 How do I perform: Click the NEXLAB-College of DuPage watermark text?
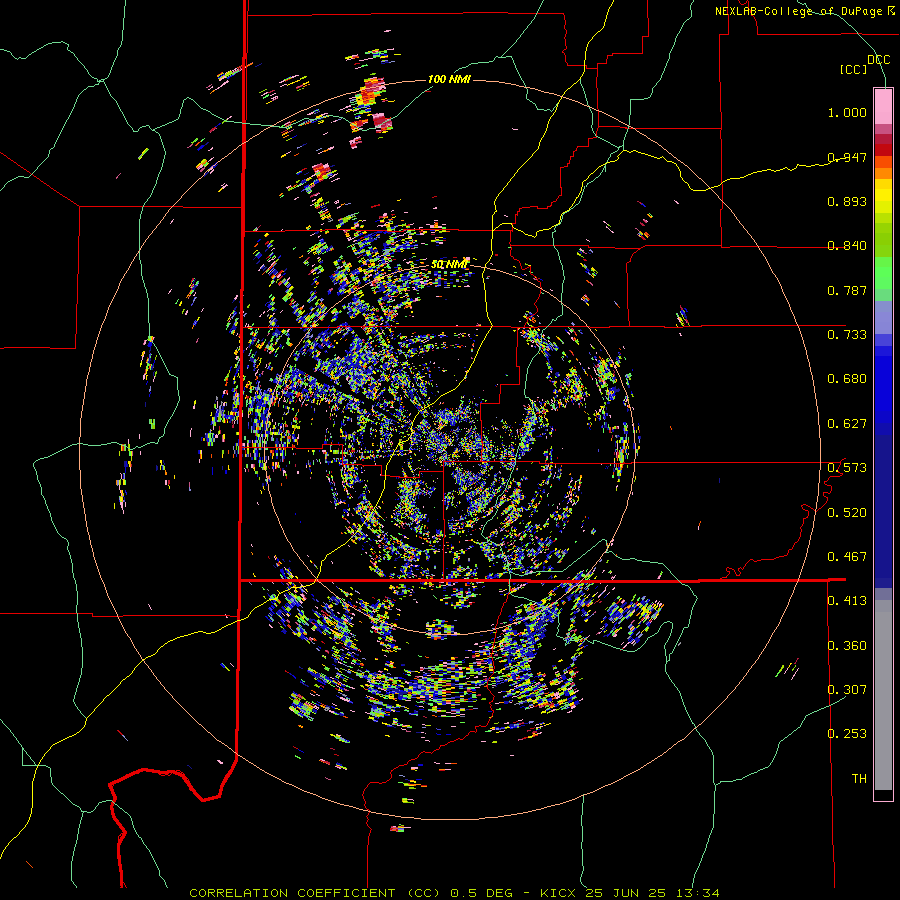click(x=804, y=11)
